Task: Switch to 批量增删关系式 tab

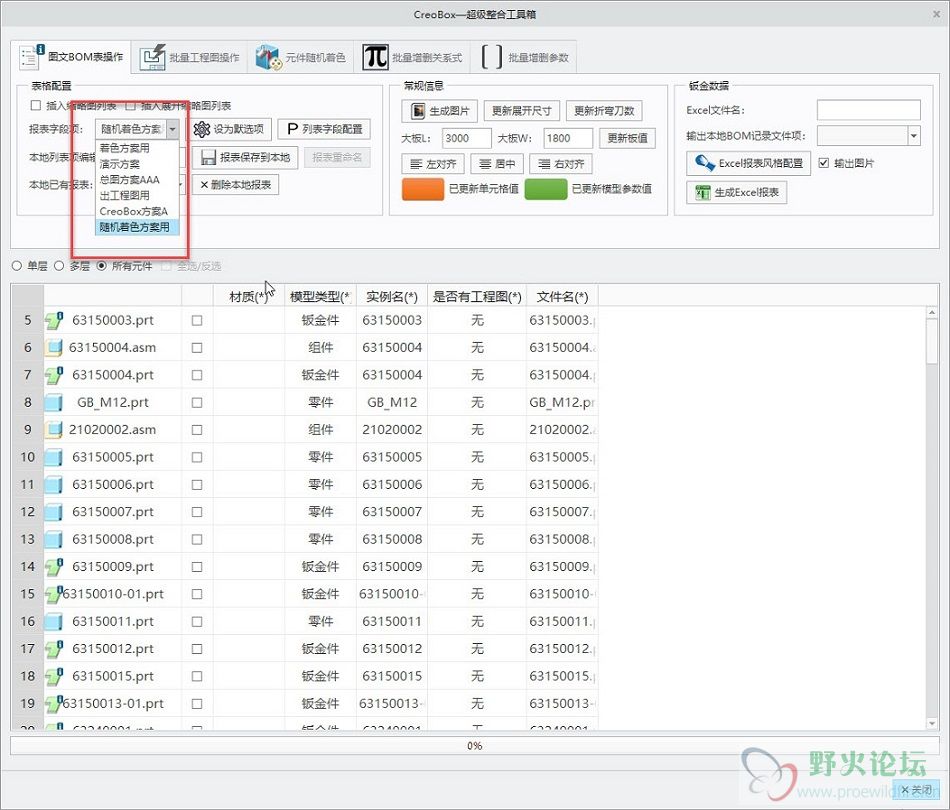Action: (x=413, y=58)
